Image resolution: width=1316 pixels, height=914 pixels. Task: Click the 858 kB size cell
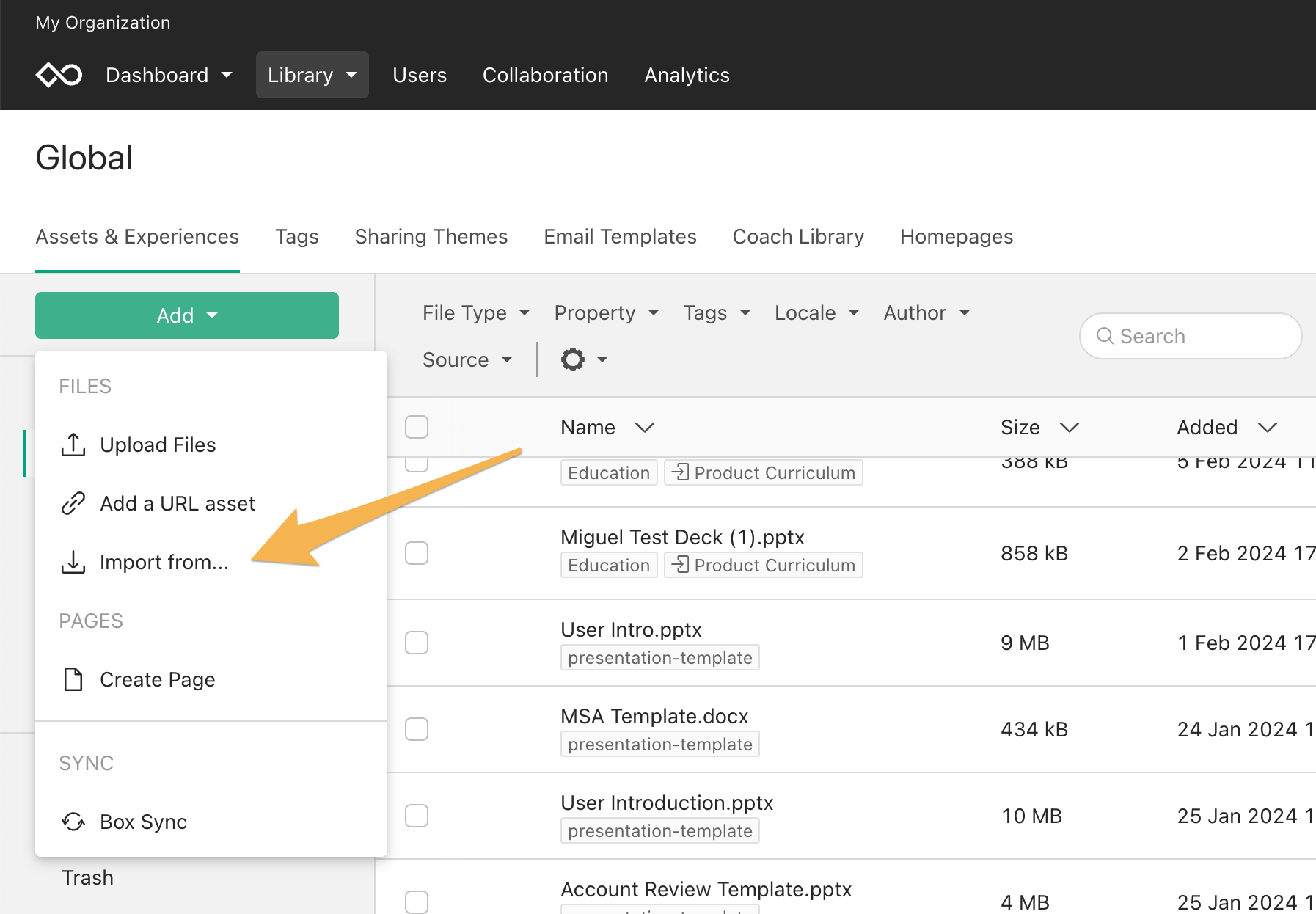[1034, 553]
